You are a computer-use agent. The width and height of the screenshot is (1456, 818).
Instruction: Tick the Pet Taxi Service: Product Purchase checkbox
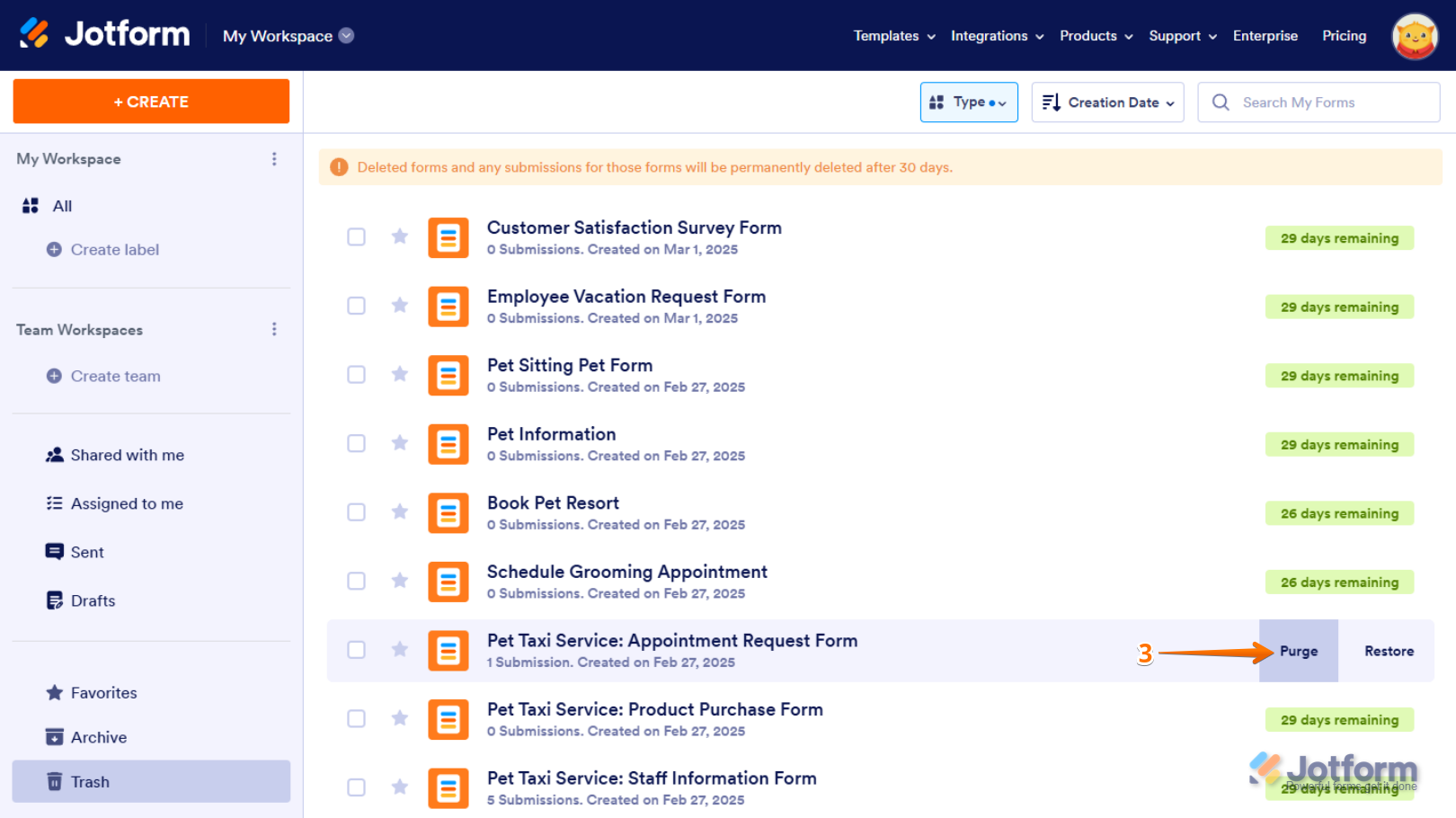click(357, 718)
